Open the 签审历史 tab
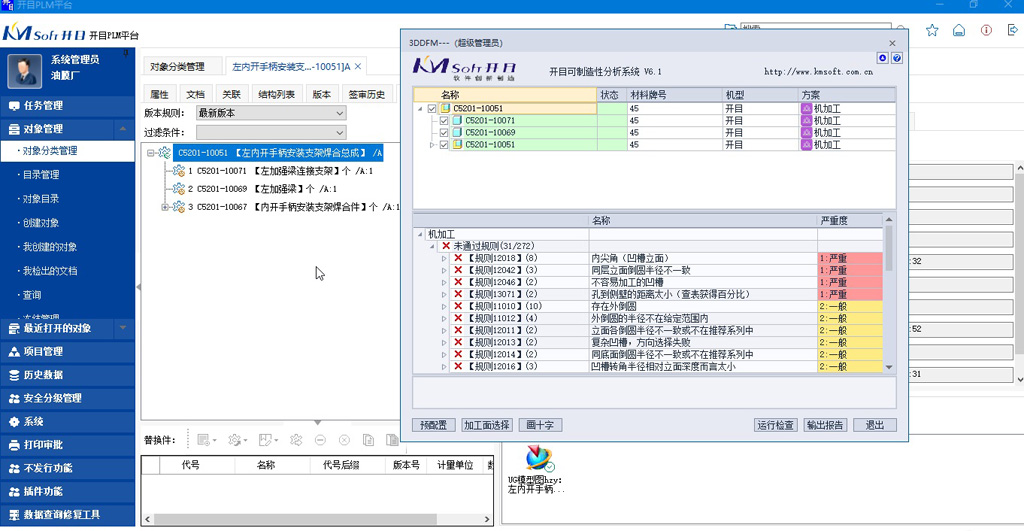Viewport: 1024px width, 531px height. pyautogui.click(x=366, y=95)
